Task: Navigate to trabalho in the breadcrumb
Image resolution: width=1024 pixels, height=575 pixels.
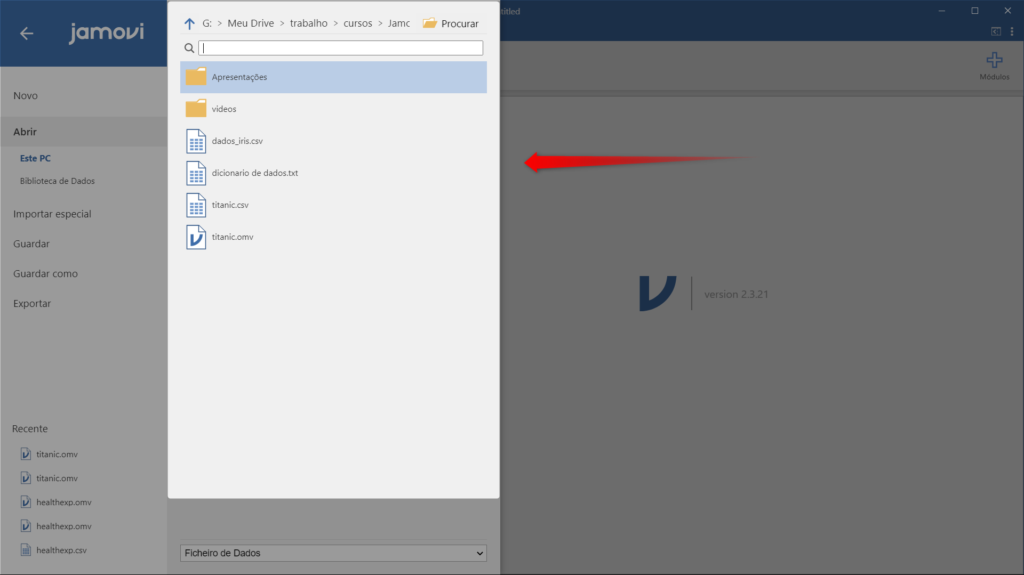Action: click(x=309, y=24)
